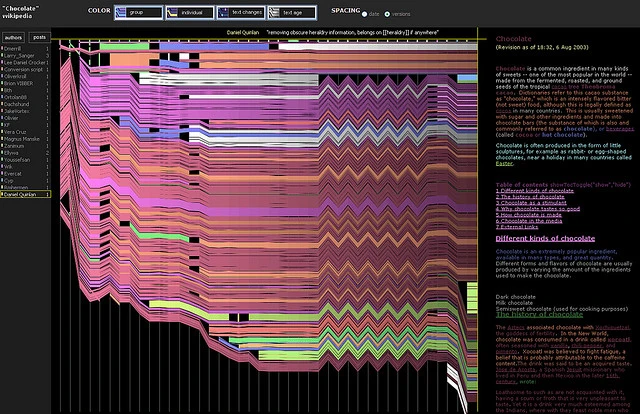Follow the Easter link

tap(504, 163)
